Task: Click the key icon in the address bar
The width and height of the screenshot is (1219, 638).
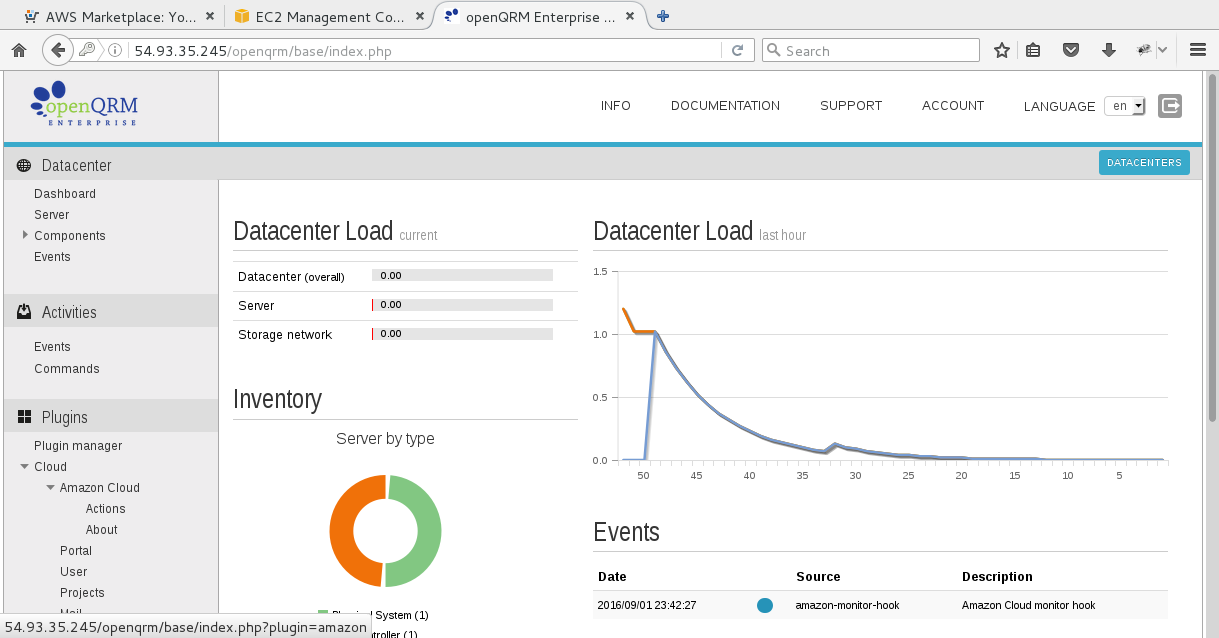Action: (x=87, y=50)
